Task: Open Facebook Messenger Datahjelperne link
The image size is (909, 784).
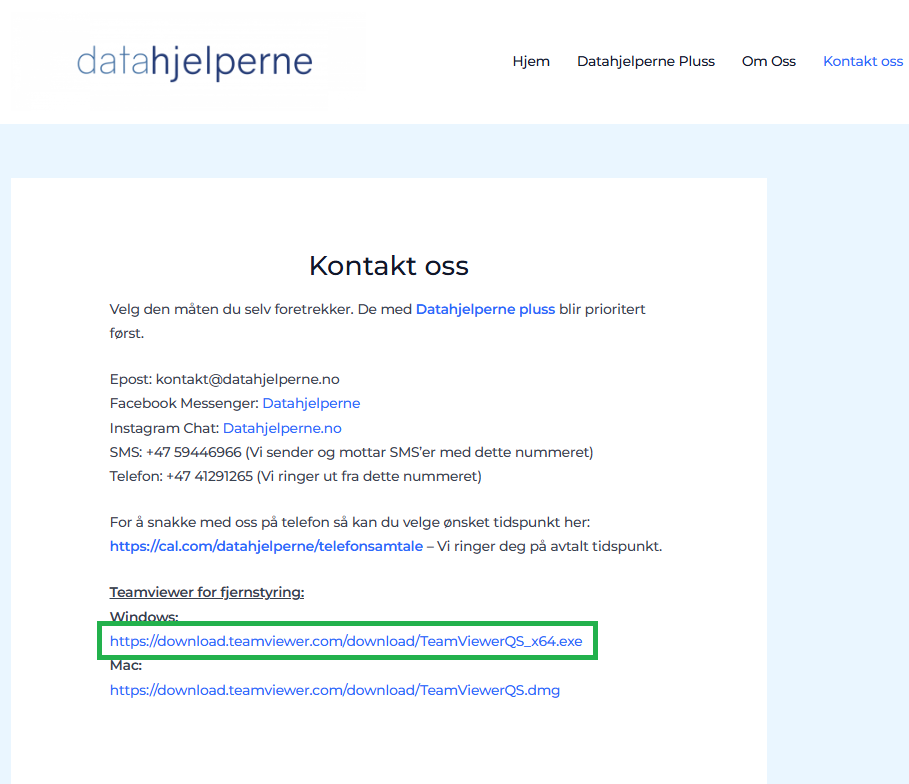Action: (311, 403)
